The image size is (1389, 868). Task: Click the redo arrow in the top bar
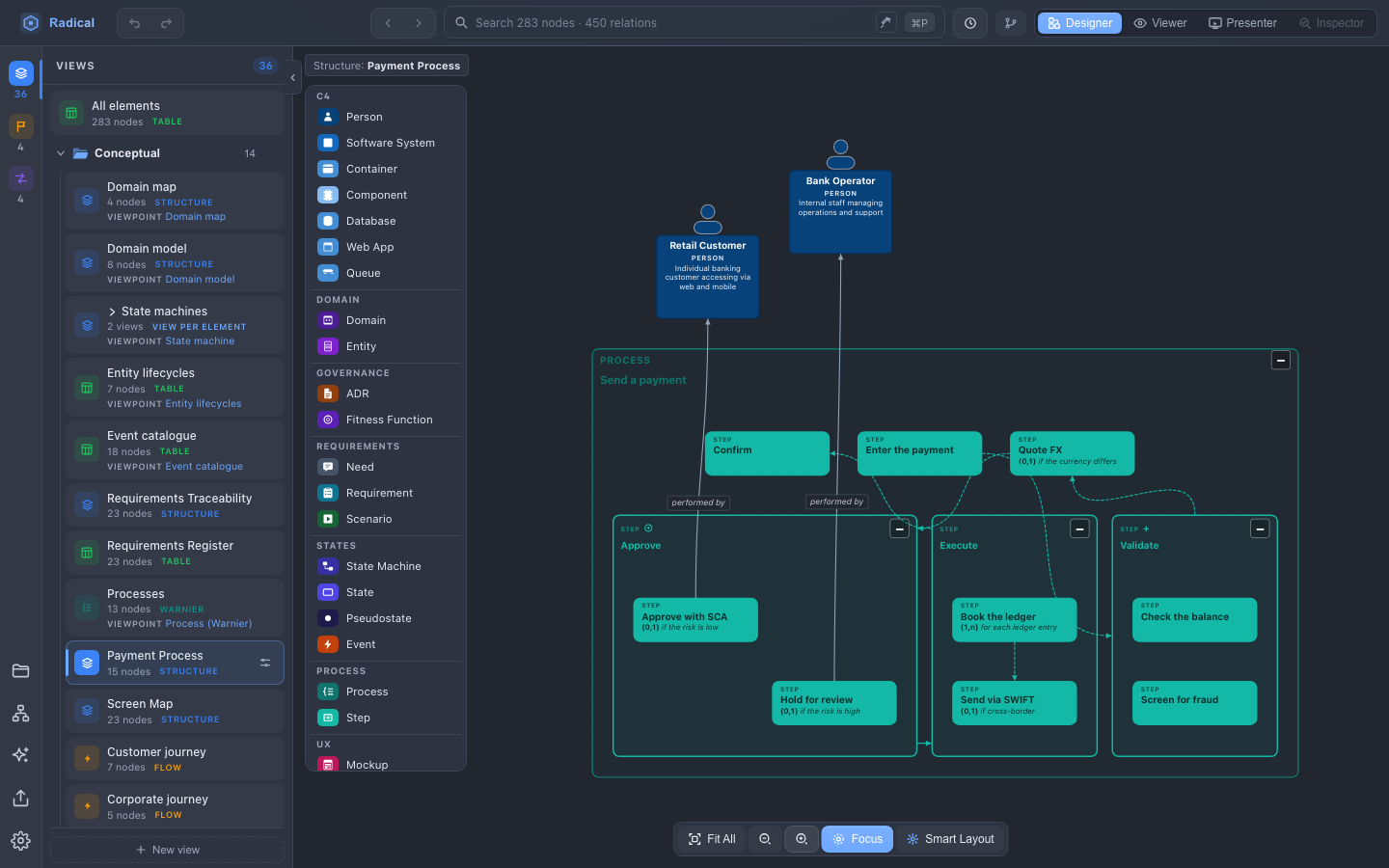click(x=166, y=23)
